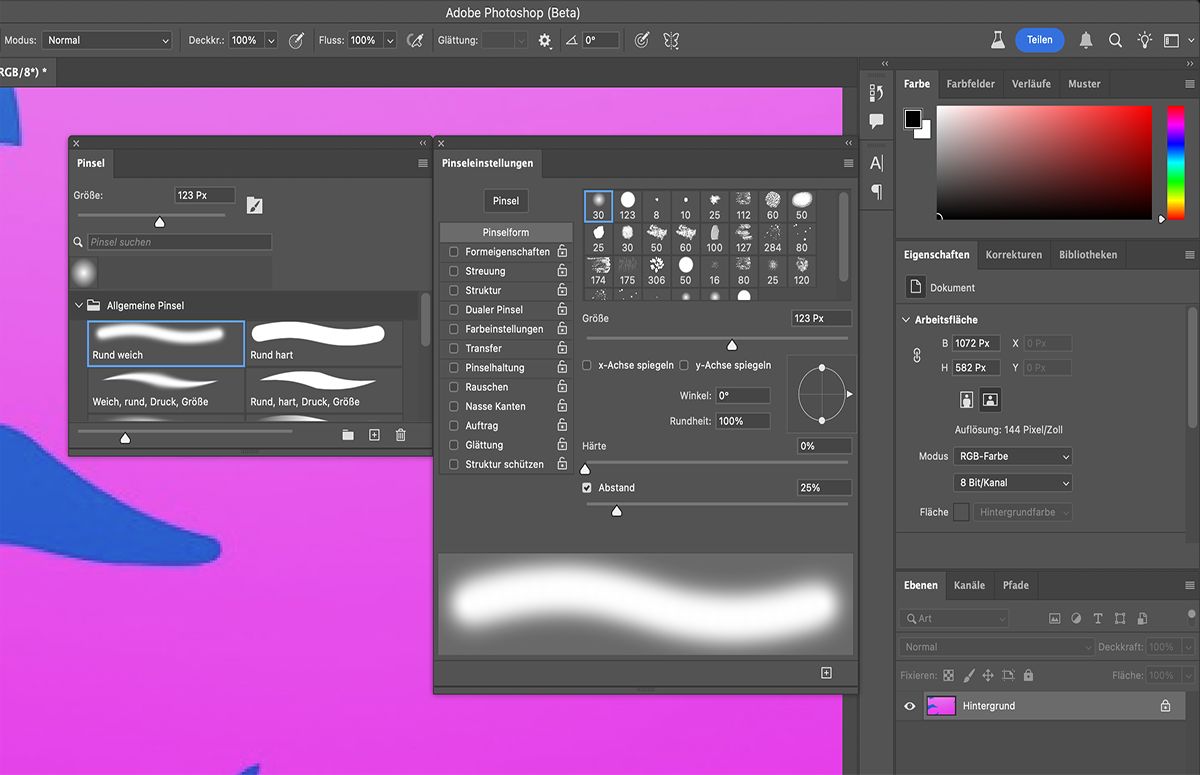Hide the Hintergrund layer with eye icon
The width and height of the screenshot is (1200, 775).
coord(910,706)
